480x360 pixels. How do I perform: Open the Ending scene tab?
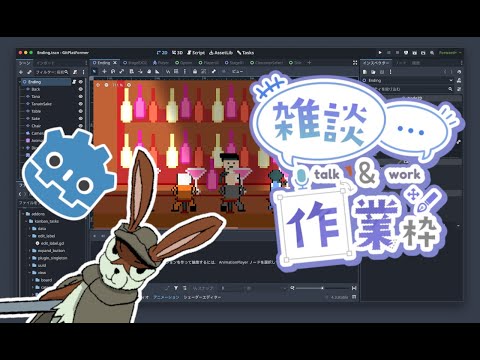pos(103,63)
